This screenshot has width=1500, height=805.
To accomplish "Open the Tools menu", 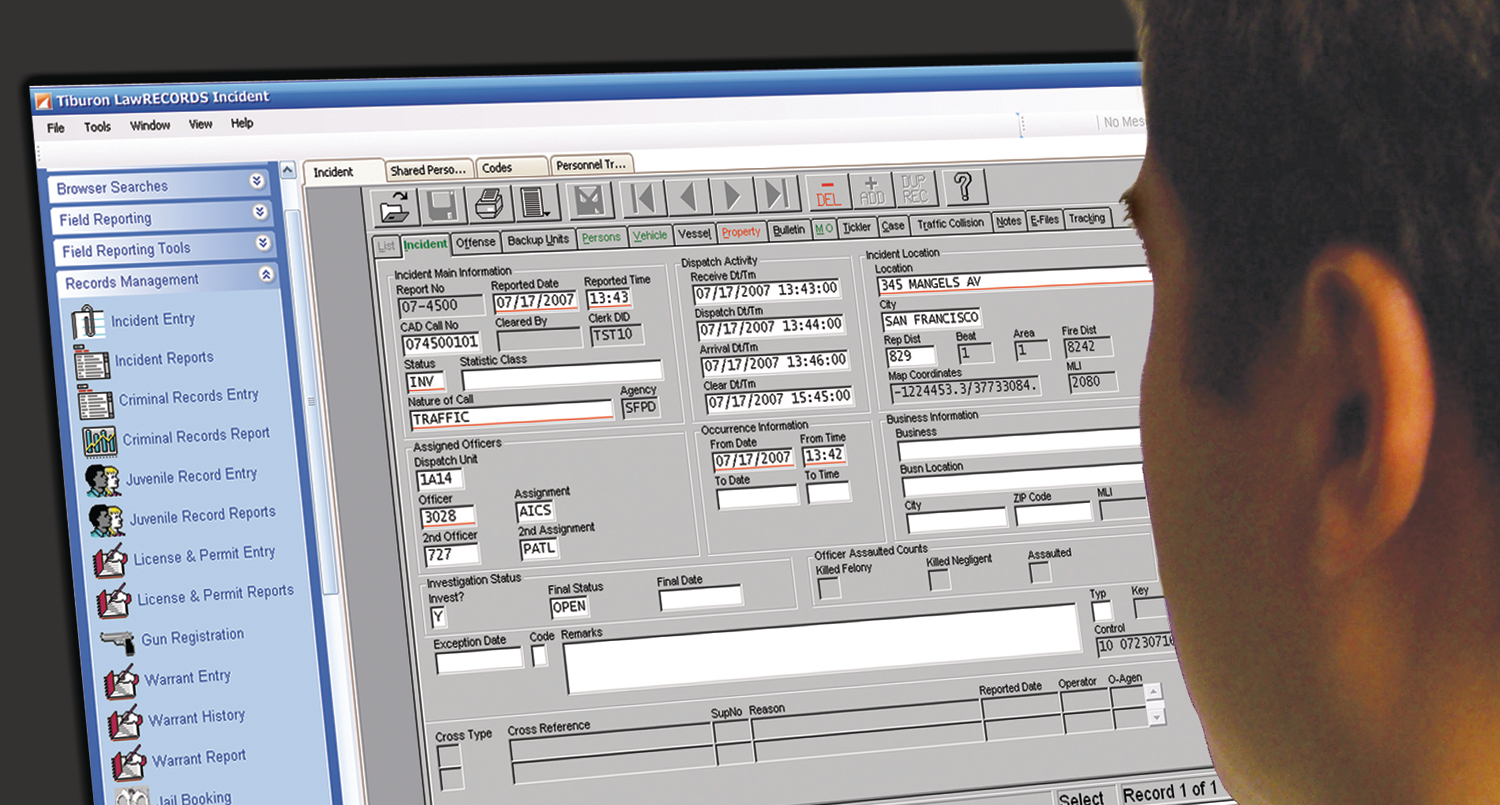I will pos(97,127).
